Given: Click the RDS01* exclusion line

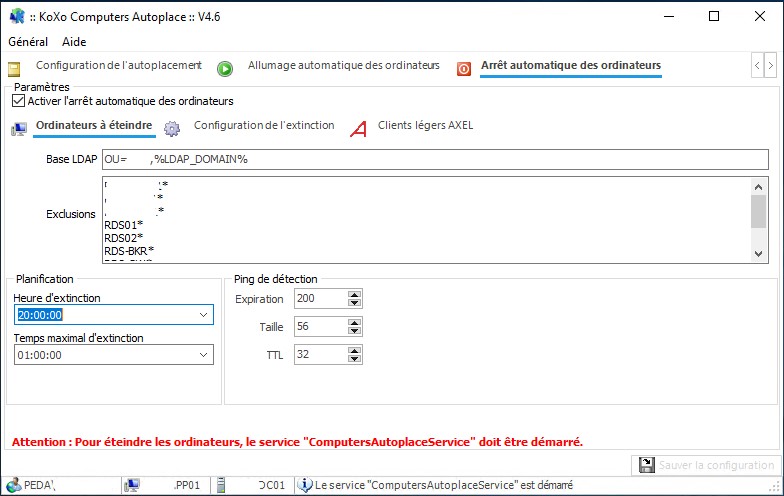Looking at the screenshot, I should [124, 225].
